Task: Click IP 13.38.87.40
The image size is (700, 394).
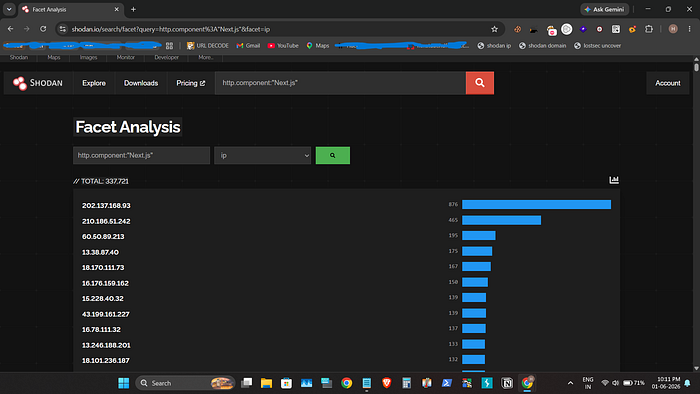Action: [x=100, y=252]
